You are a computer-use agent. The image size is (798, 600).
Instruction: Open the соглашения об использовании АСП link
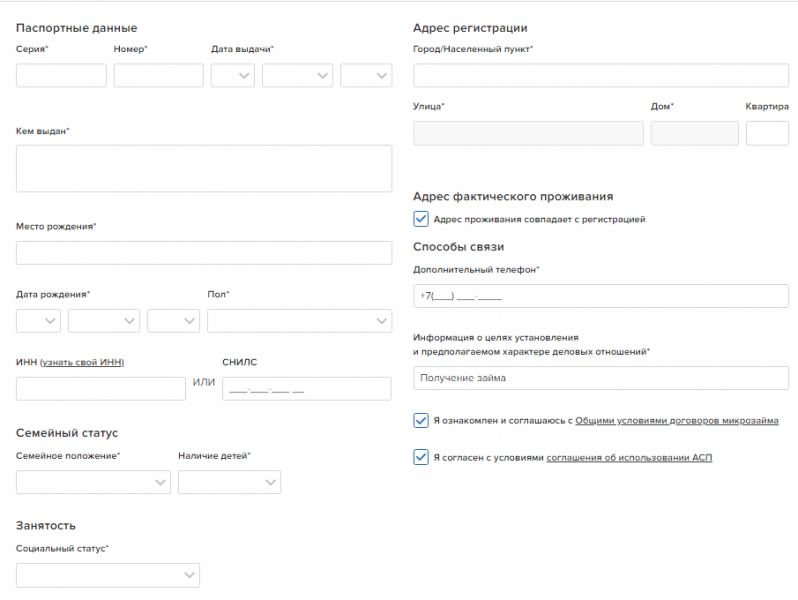coord(629,458)
